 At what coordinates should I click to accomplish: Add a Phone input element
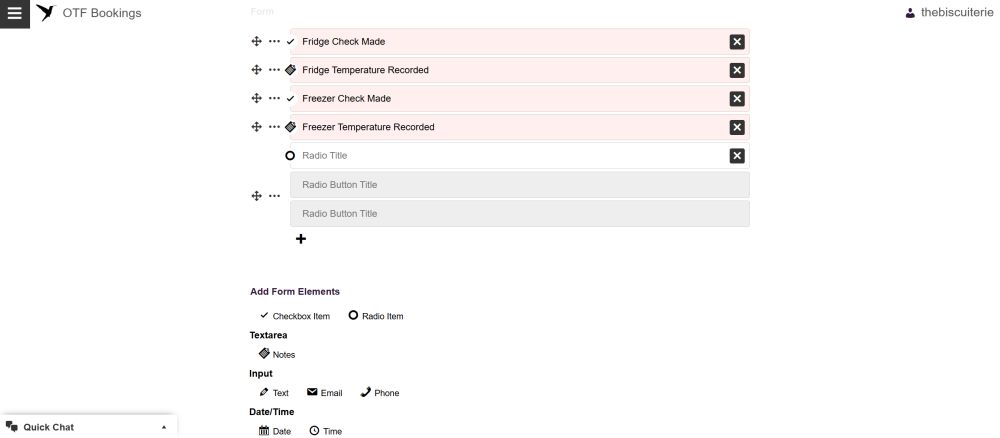379,393
